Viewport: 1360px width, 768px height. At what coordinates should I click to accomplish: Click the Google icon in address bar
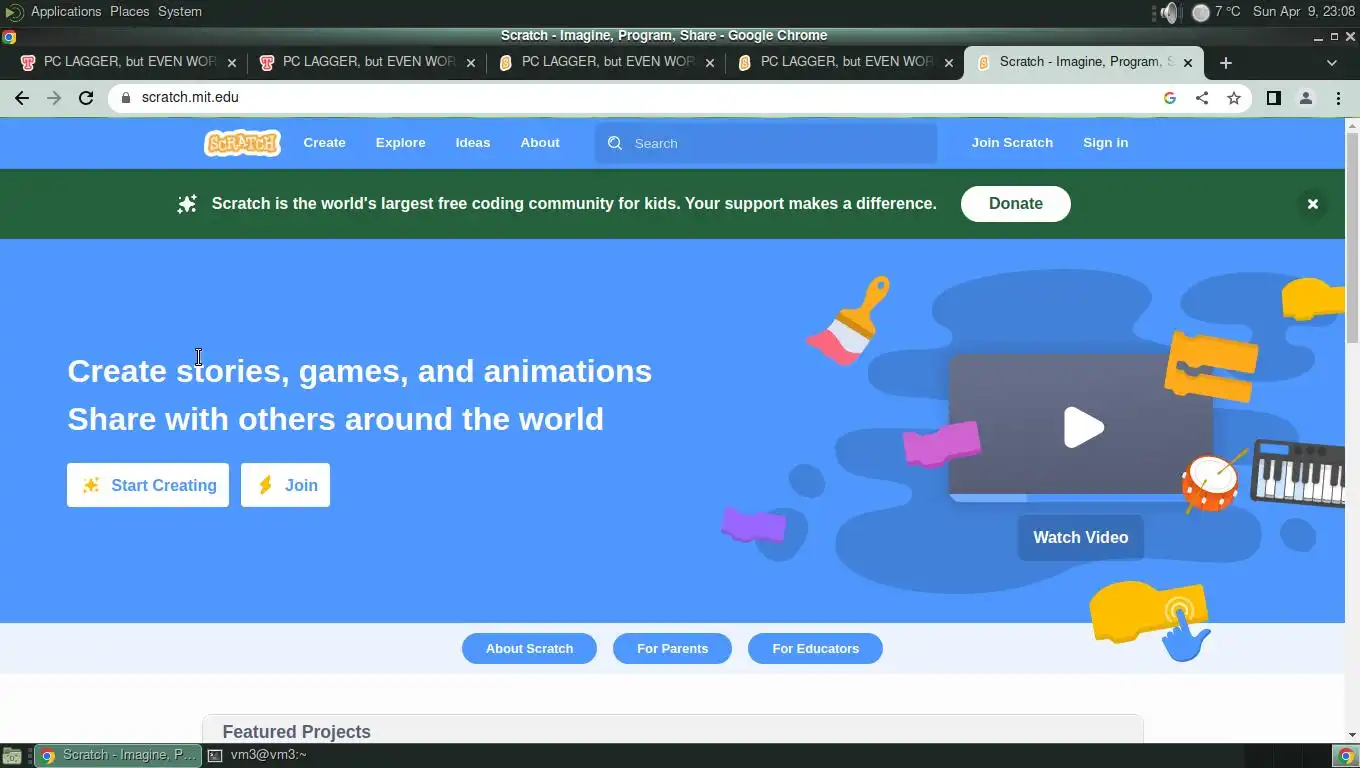[1170, 98]
